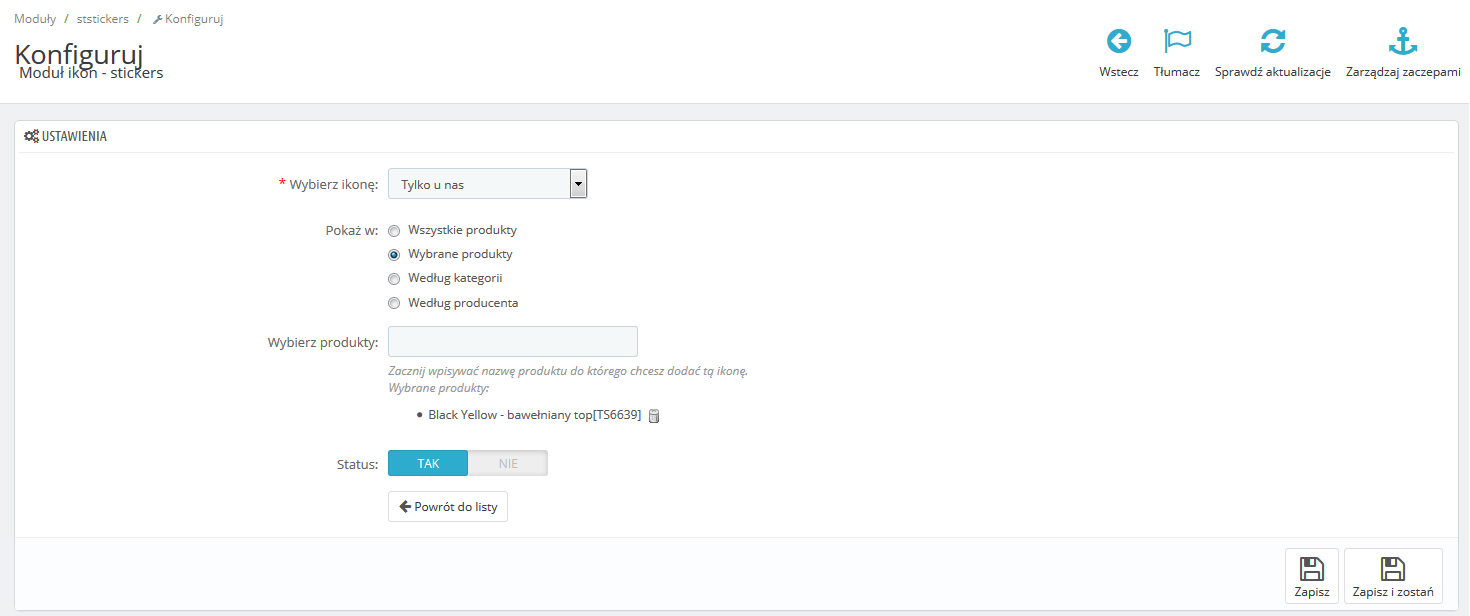
Task: Click the Konfiguruj breadcrumb item
Action: tap(193, 19)
